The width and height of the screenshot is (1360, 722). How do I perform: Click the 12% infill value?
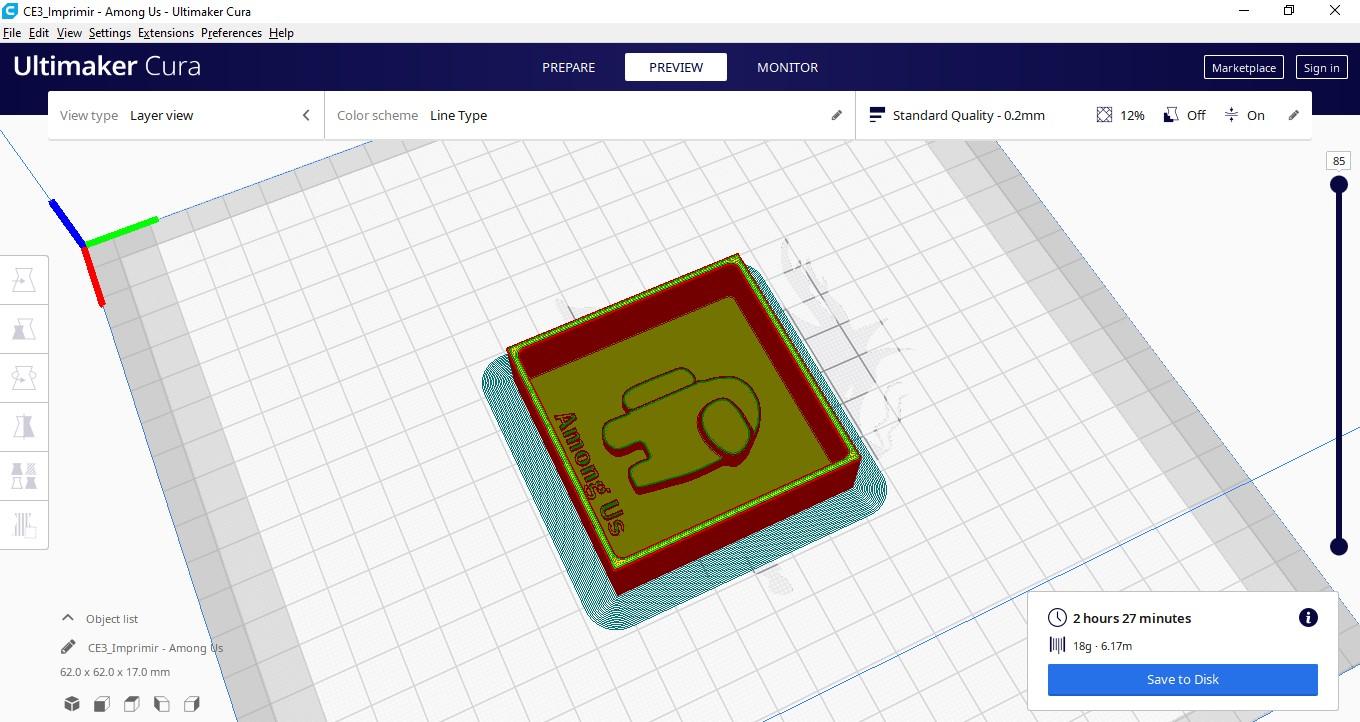coord(1132,115)
